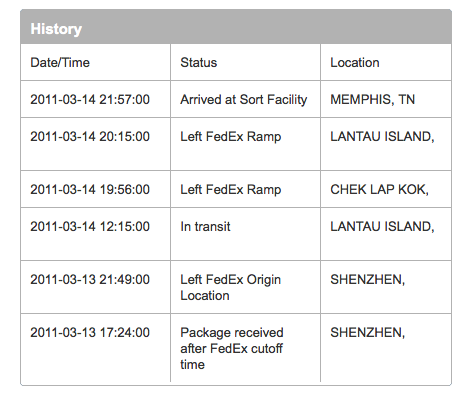Image resolution: width=467 pixels, height=401 pixels.
Task: Select the Date/Time column header
Action: pyautogui.click(x=60, y=63)
